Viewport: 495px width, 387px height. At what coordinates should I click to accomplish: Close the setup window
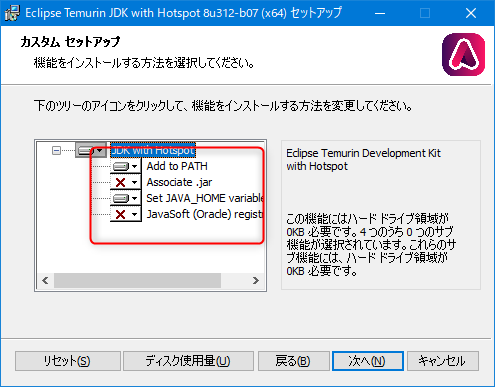pos(471,13)
